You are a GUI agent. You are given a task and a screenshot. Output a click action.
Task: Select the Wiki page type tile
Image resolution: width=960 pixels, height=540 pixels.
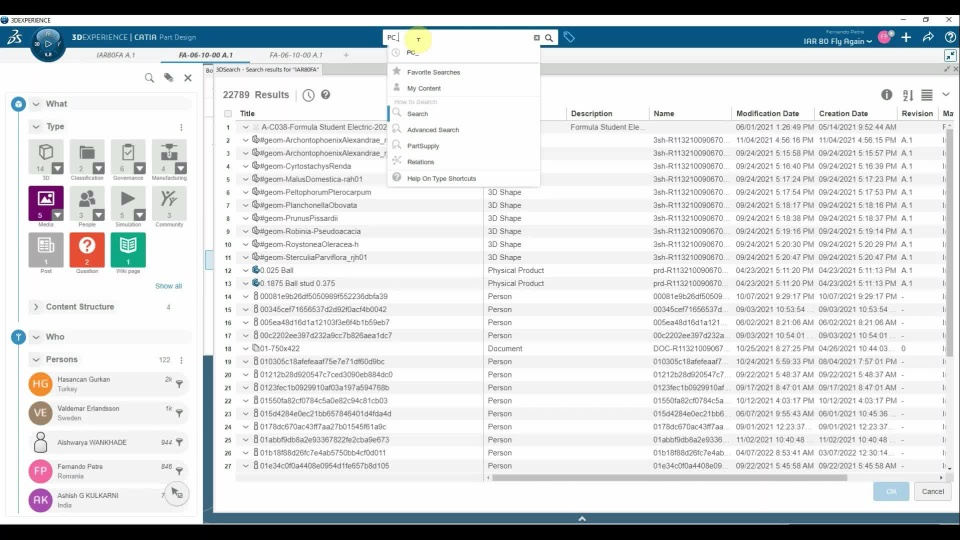click(128, 250)
